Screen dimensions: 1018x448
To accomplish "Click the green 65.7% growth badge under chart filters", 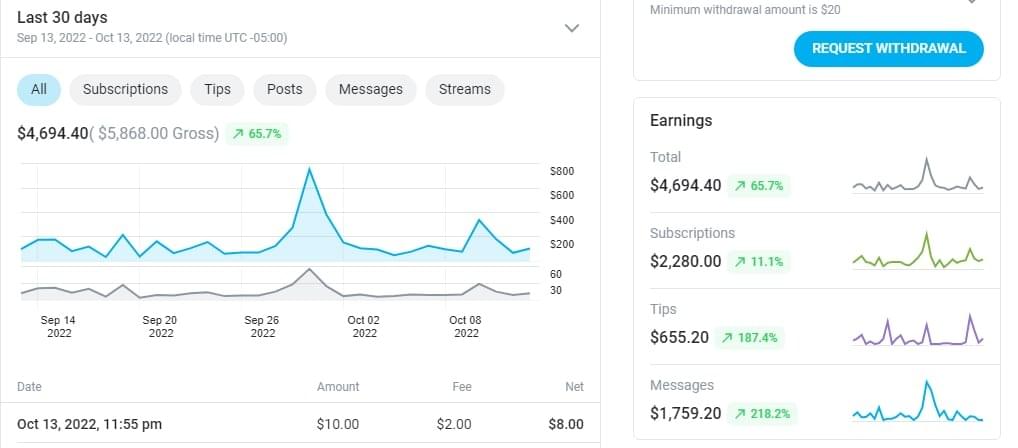I will (x=257, y=133).
